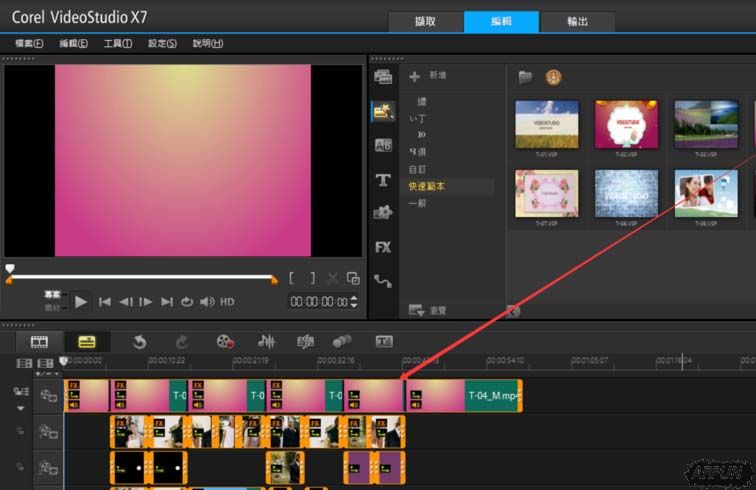Open the Path (motion) library icon

[x=382, y=281]
